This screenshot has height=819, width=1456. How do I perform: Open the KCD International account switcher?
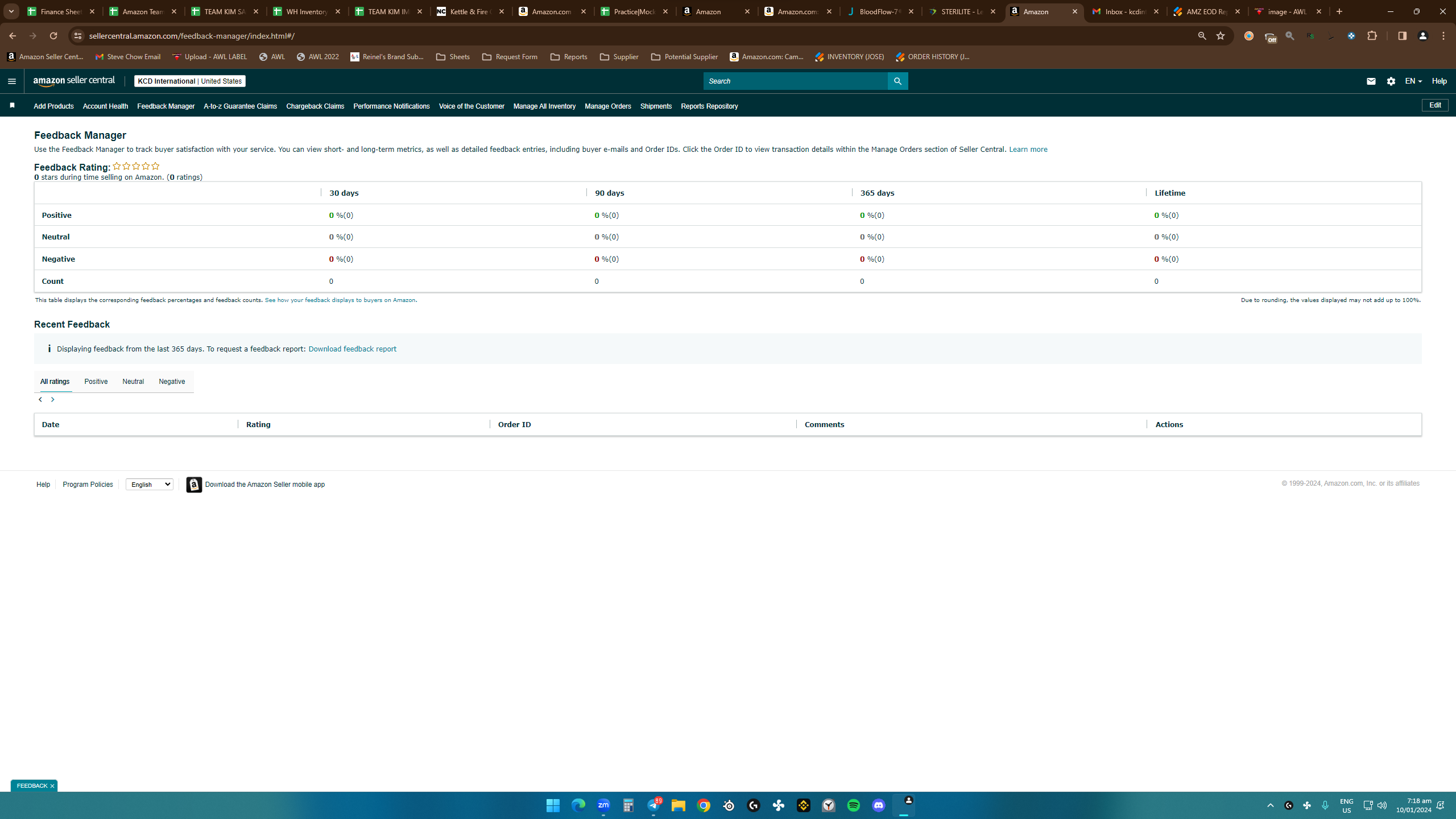pyautogui.click(x=190, y=81)
